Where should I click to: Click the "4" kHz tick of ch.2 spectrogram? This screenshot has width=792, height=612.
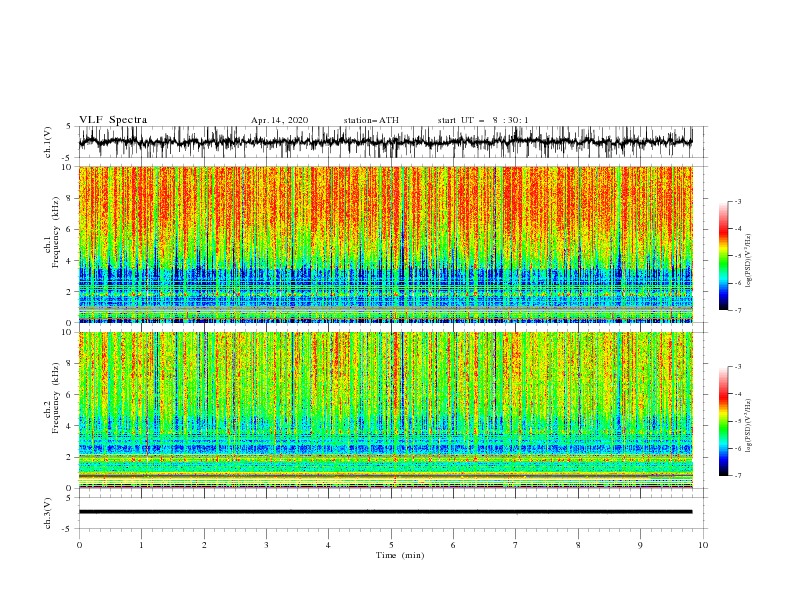pyautogui.click(x=70, y=426)
